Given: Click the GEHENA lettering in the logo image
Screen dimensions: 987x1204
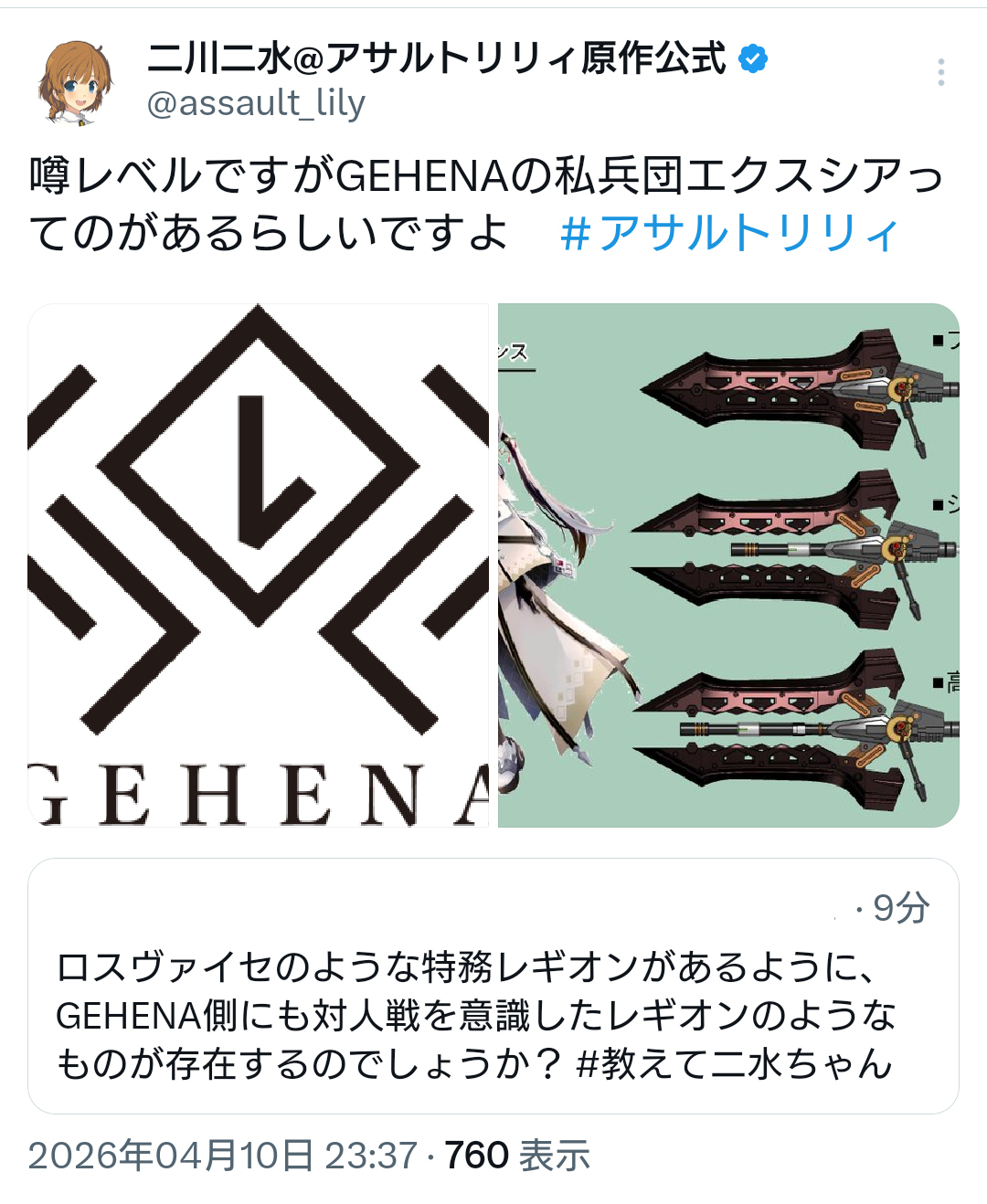Looking at the screenshot, I should (259, 795).
